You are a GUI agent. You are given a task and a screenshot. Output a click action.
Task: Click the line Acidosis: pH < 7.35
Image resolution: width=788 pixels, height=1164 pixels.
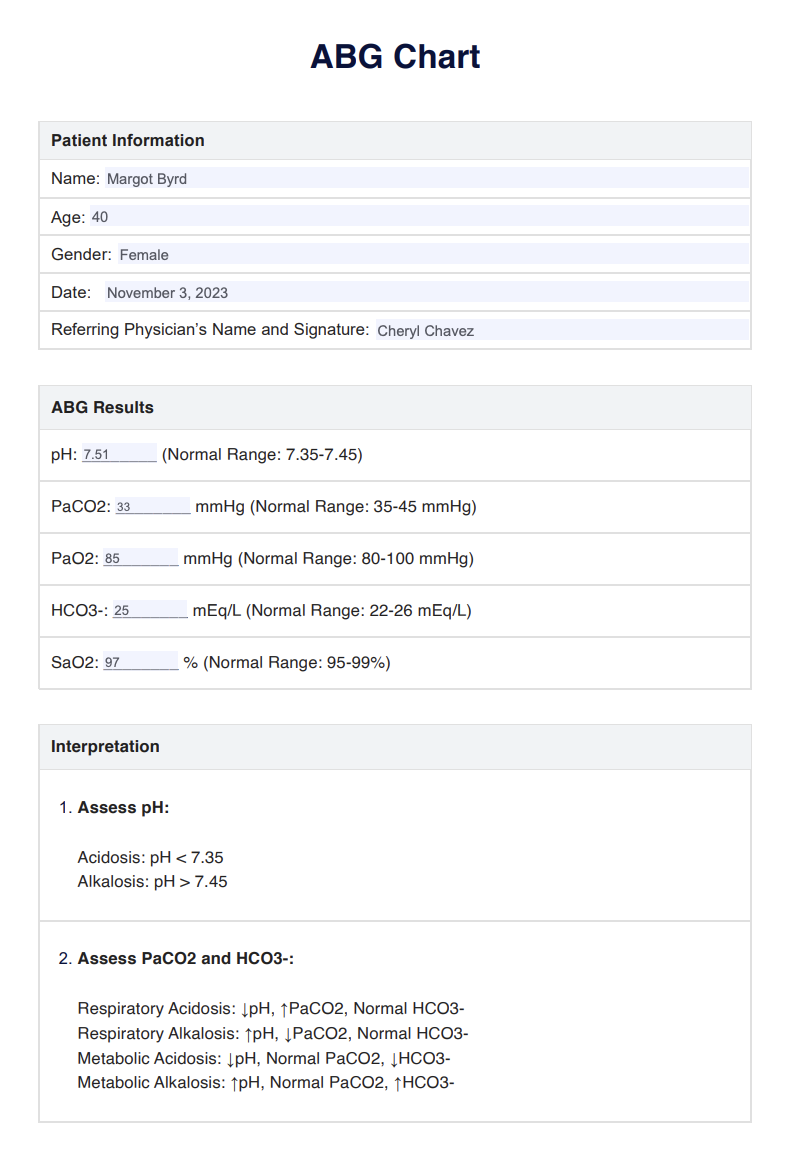(150, 857)
